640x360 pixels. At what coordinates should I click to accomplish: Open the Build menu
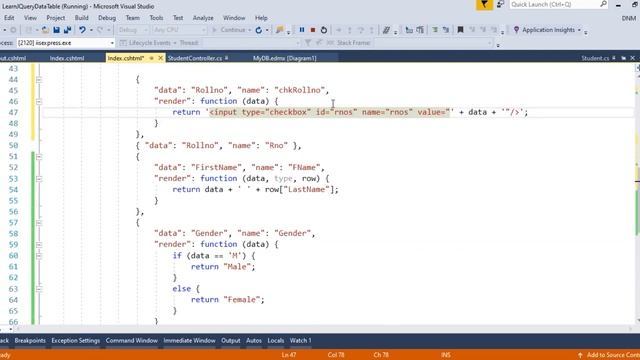82,18
